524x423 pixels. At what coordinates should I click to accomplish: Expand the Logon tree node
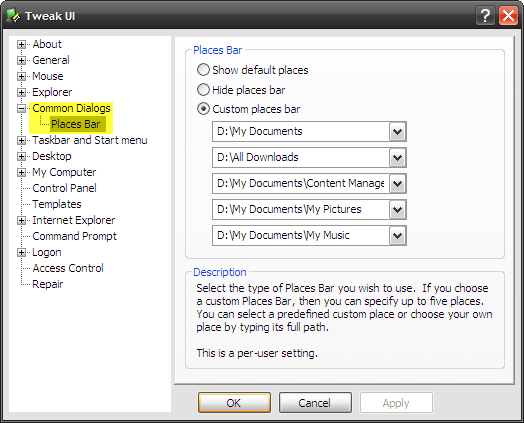tap(21, 253)
